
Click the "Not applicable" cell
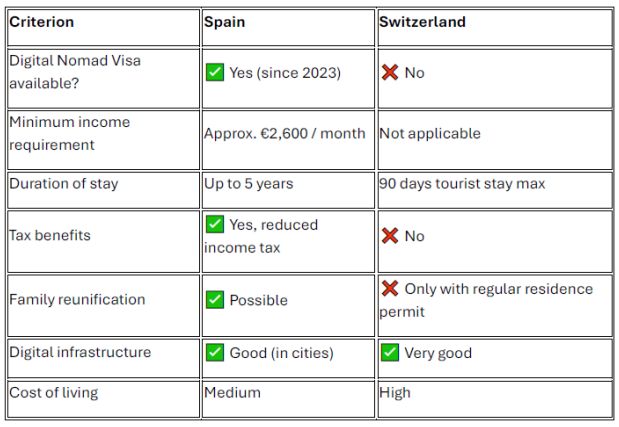click(x=430, y=133)
